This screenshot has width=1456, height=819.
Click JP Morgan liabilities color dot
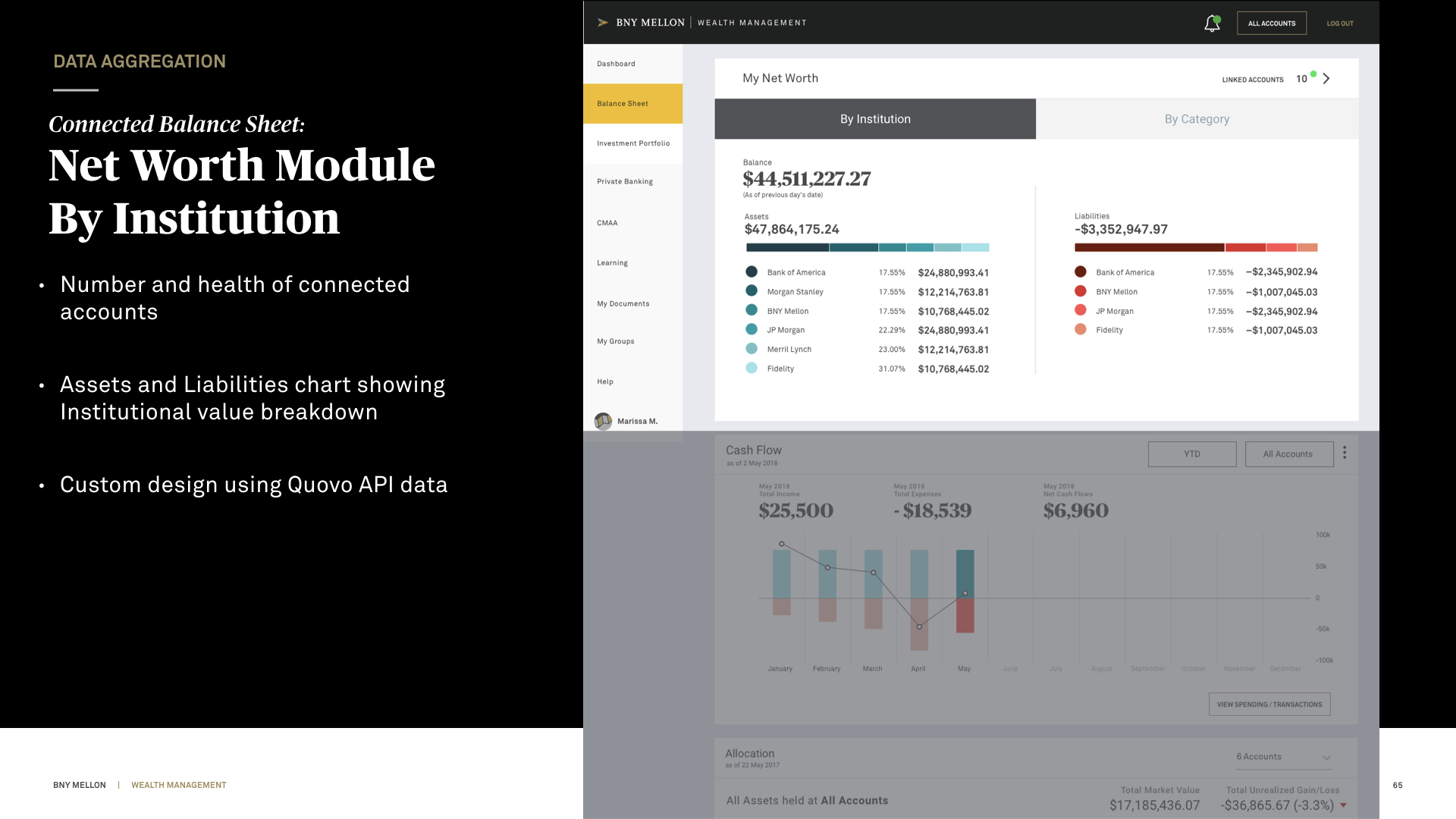1081,310
